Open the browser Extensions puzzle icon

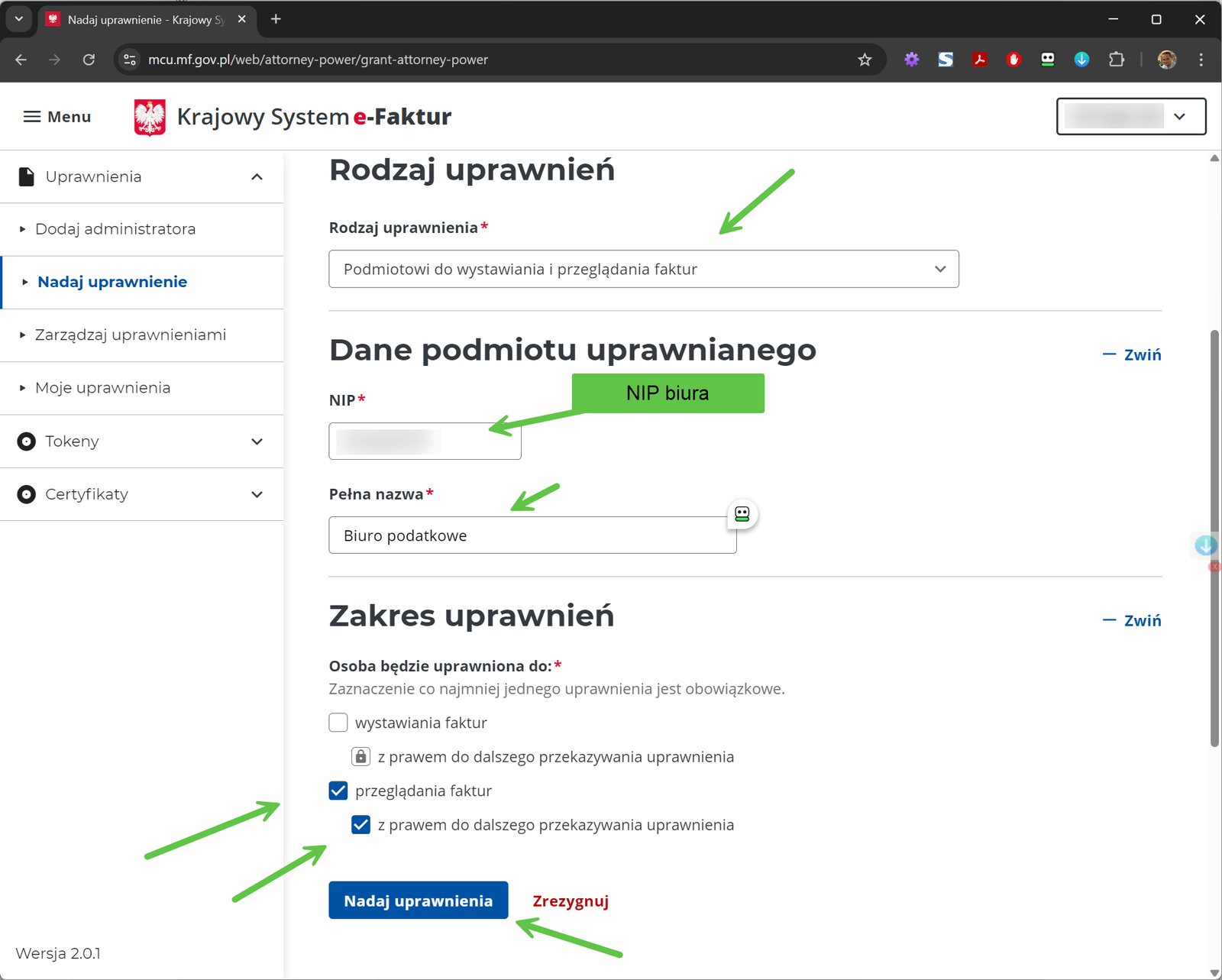pyautogui.click(x=1116, y=60)
